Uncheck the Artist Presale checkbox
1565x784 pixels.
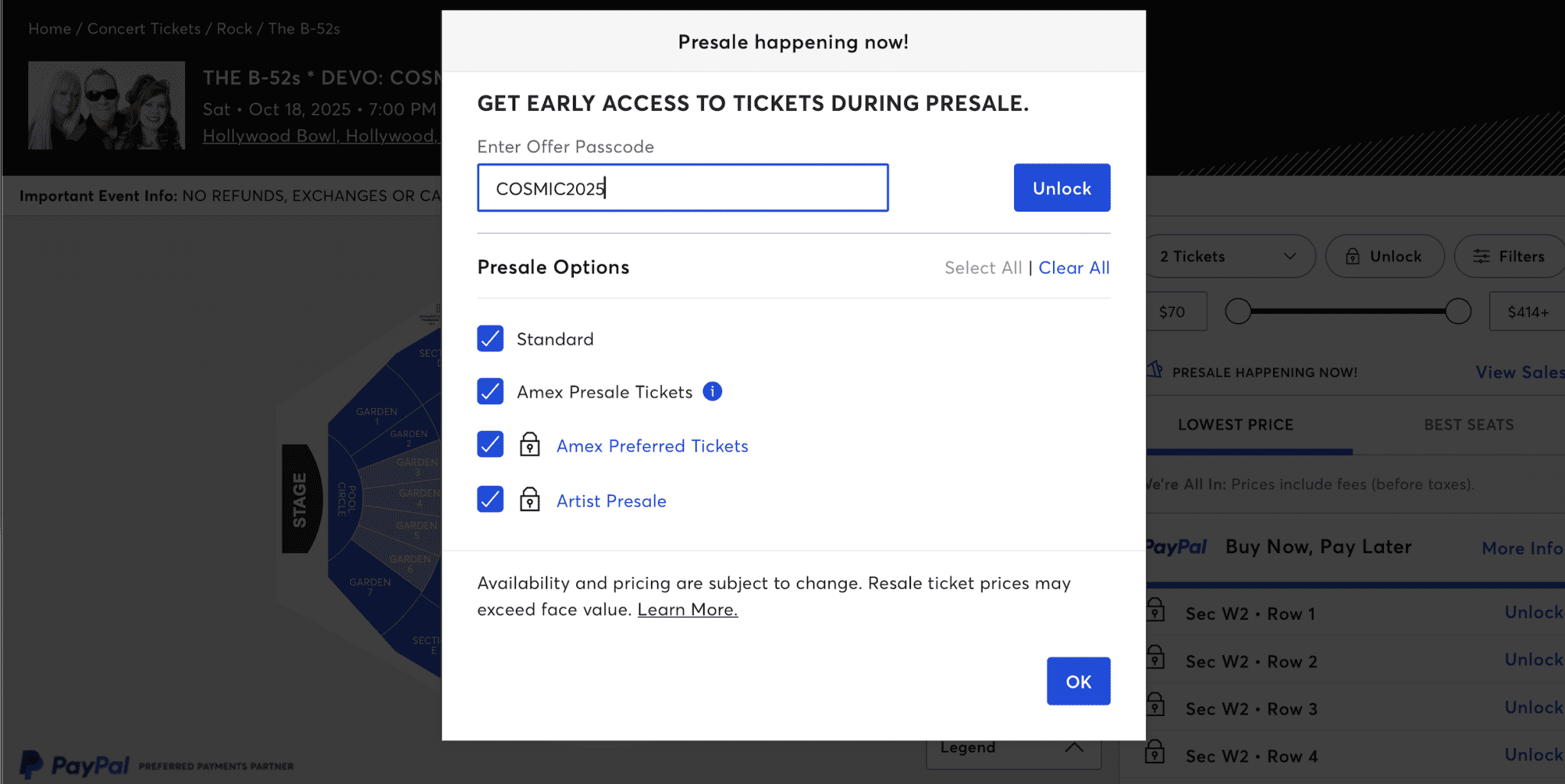tap(491, 500)
